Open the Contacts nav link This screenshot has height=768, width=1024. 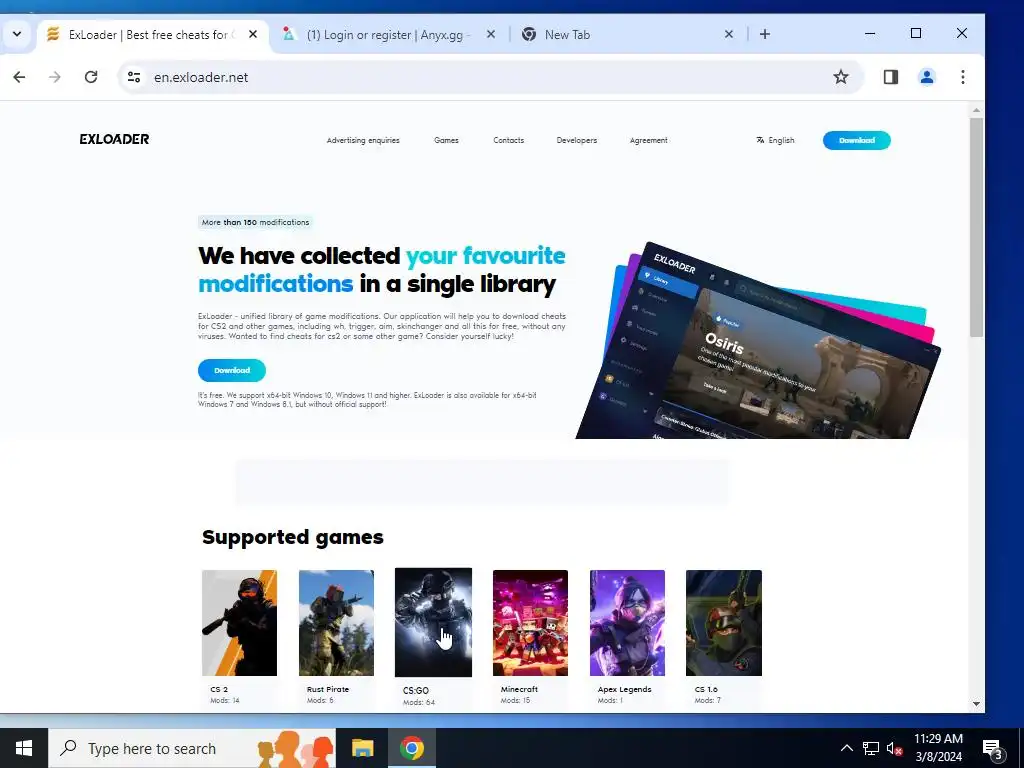click(x=509, y=140)
